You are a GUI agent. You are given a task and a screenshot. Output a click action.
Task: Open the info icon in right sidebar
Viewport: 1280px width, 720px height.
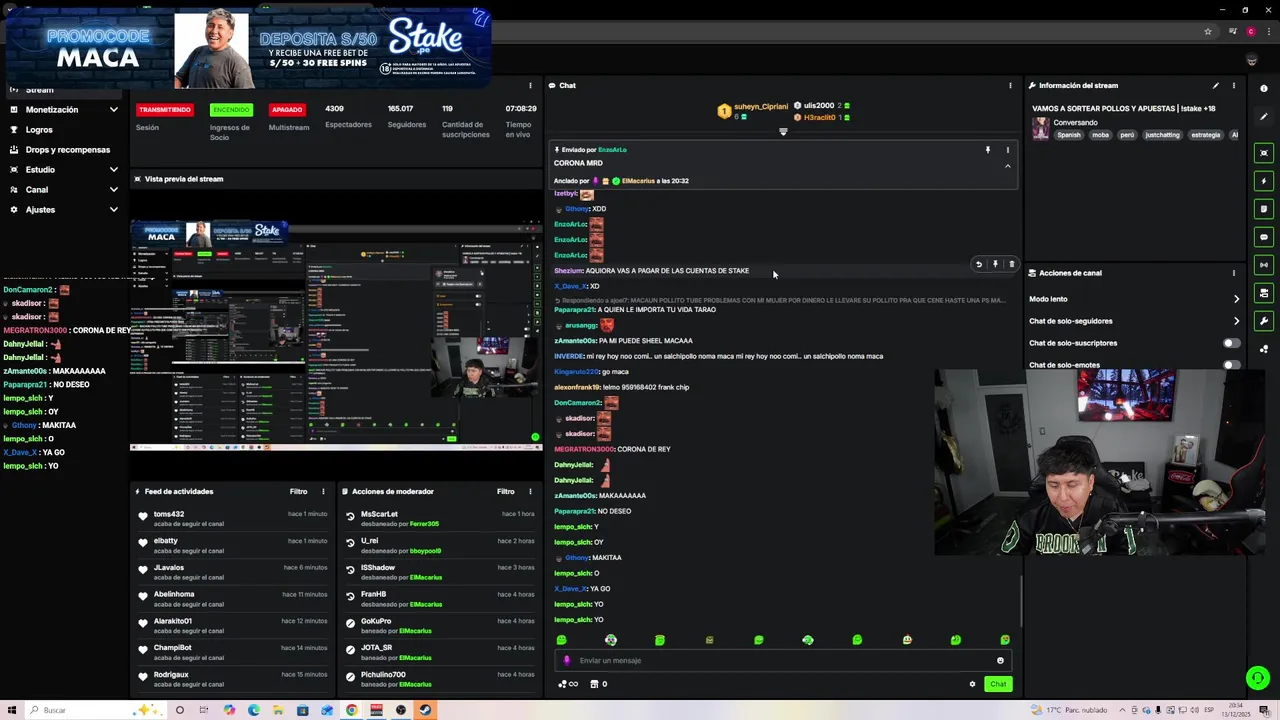(x=1264, y=88)
